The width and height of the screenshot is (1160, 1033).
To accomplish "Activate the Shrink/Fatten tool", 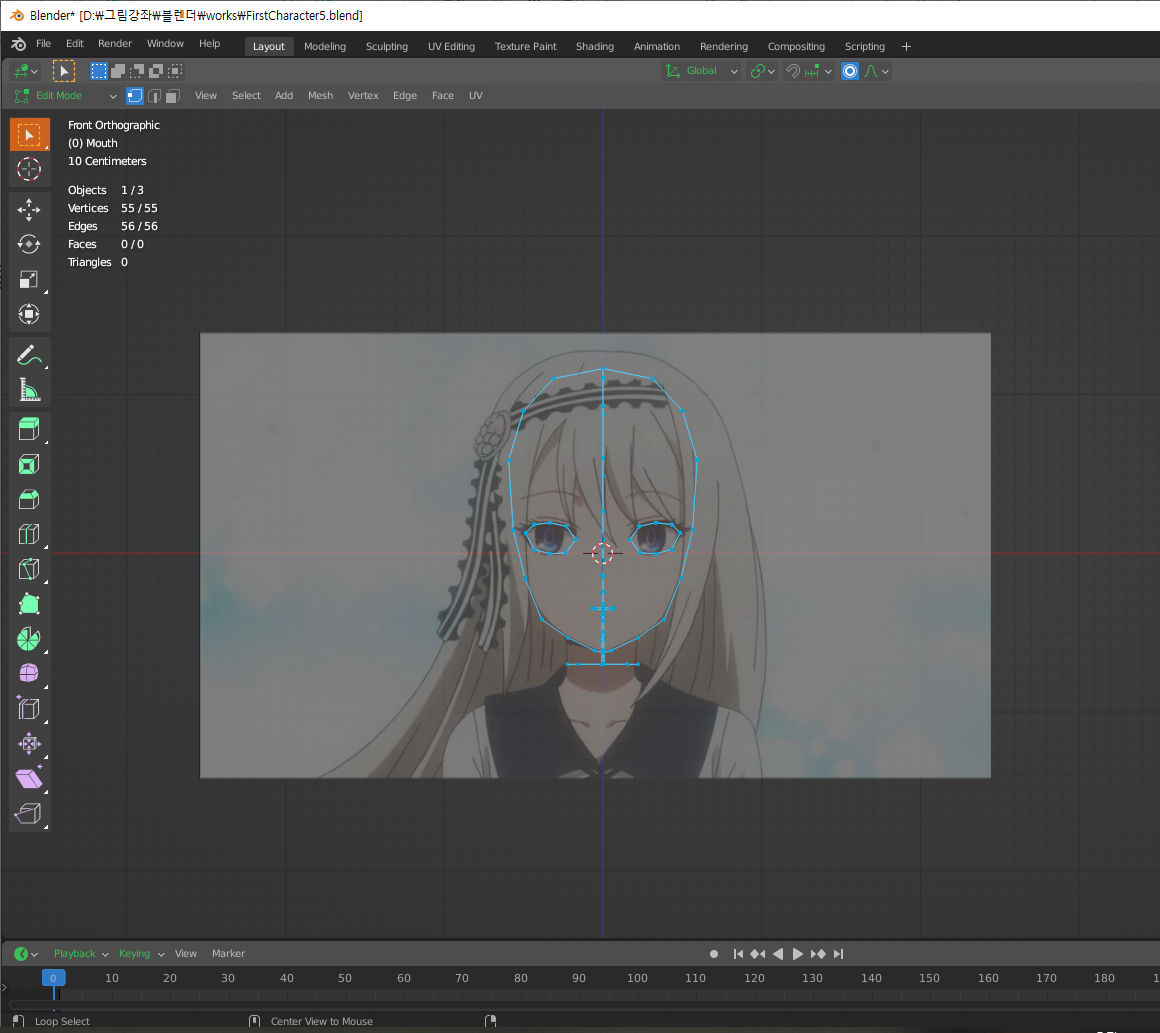I will pyautogui.click(x=30, y=743).
